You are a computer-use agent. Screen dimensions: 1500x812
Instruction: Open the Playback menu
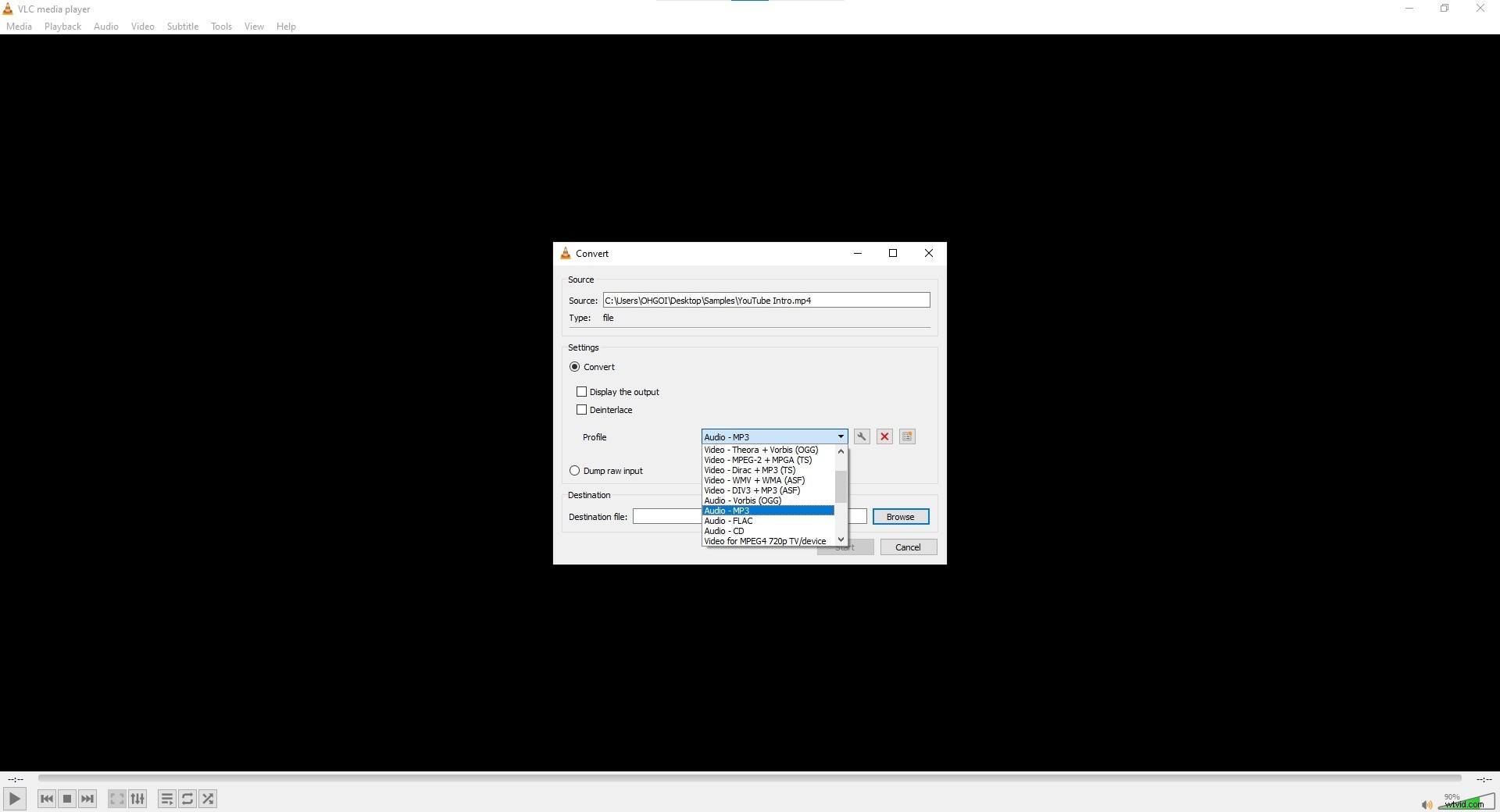click(x=62, y=26)
